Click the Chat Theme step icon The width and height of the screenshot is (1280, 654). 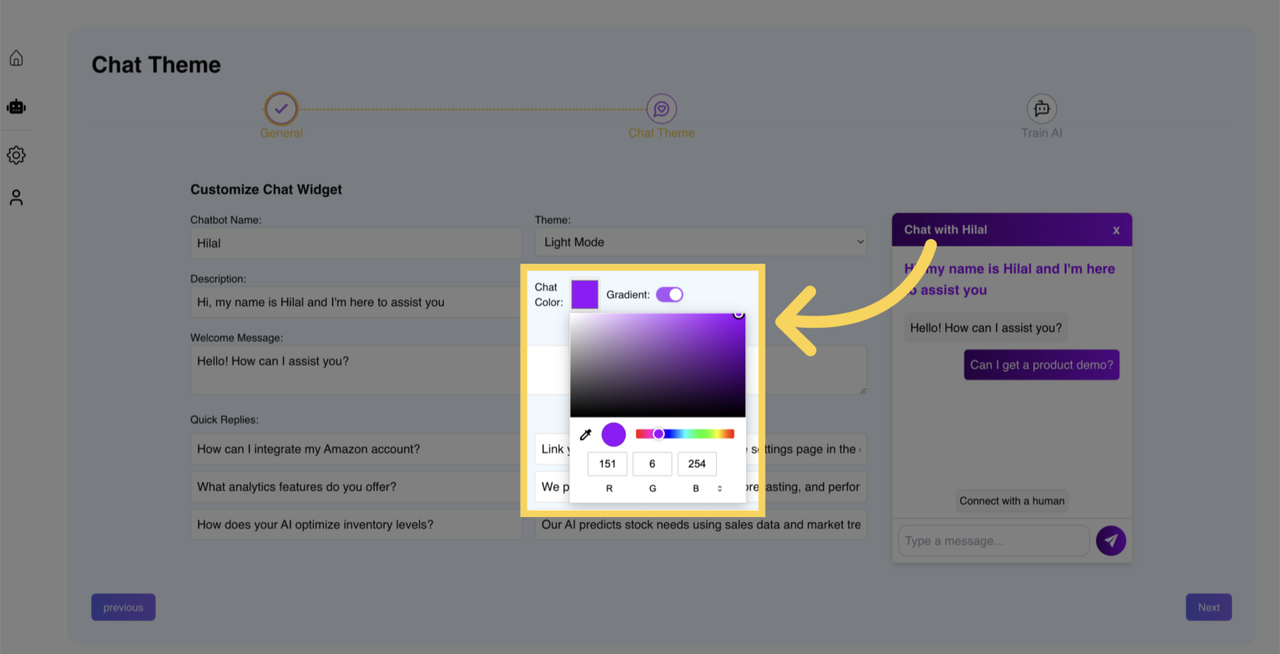(661, 108)
